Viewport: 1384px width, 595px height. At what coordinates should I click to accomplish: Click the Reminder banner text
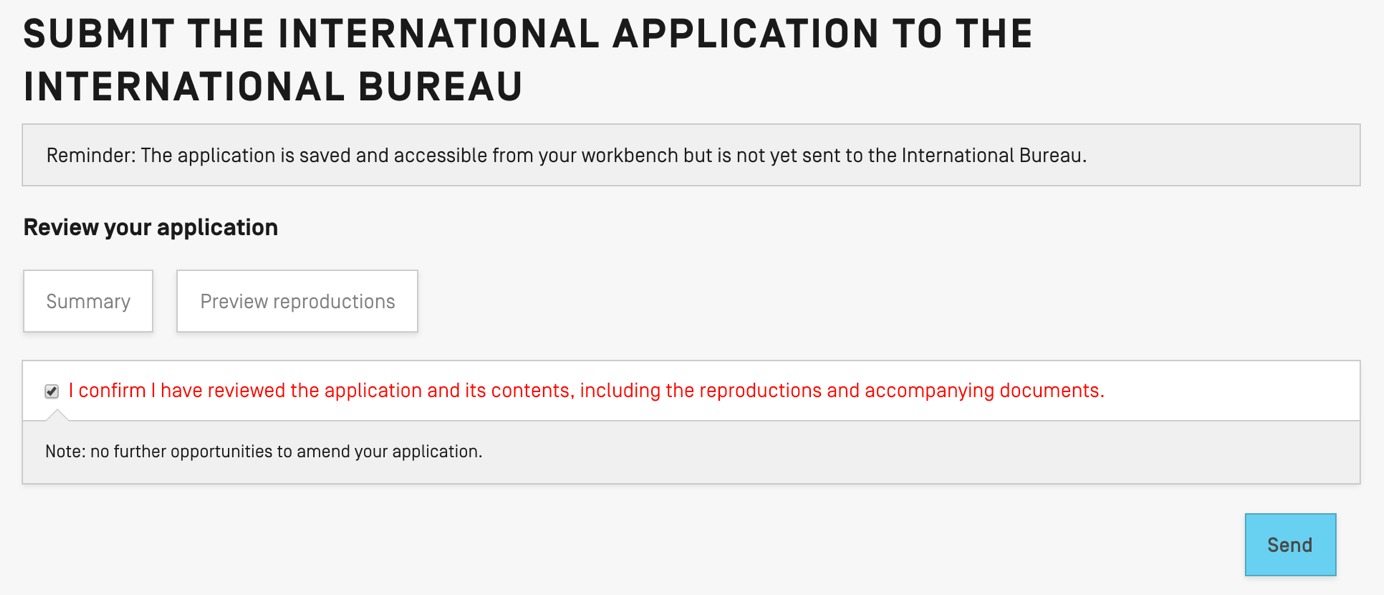(566, 155)
